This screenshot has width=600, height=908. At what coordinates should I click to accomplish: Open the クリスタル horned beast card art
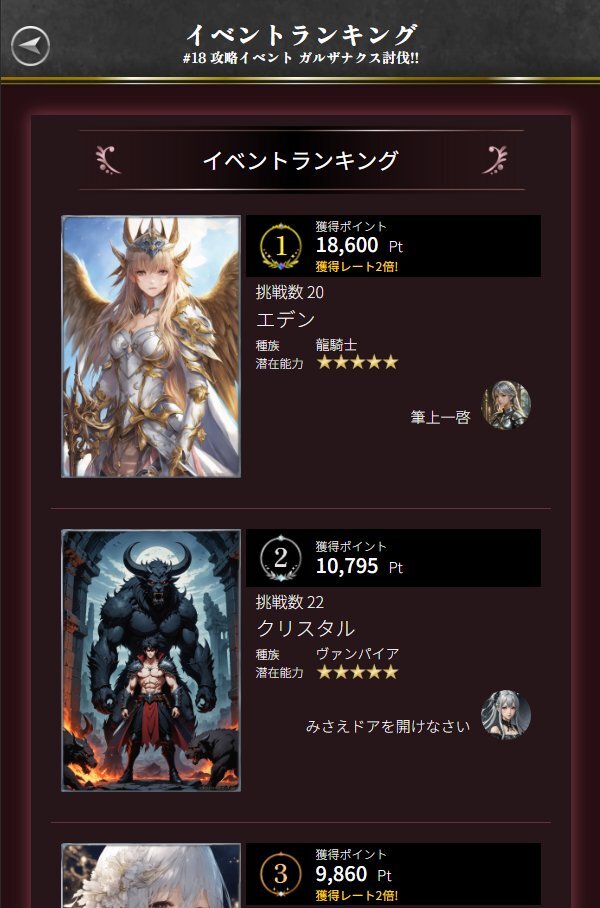(151, 660)
